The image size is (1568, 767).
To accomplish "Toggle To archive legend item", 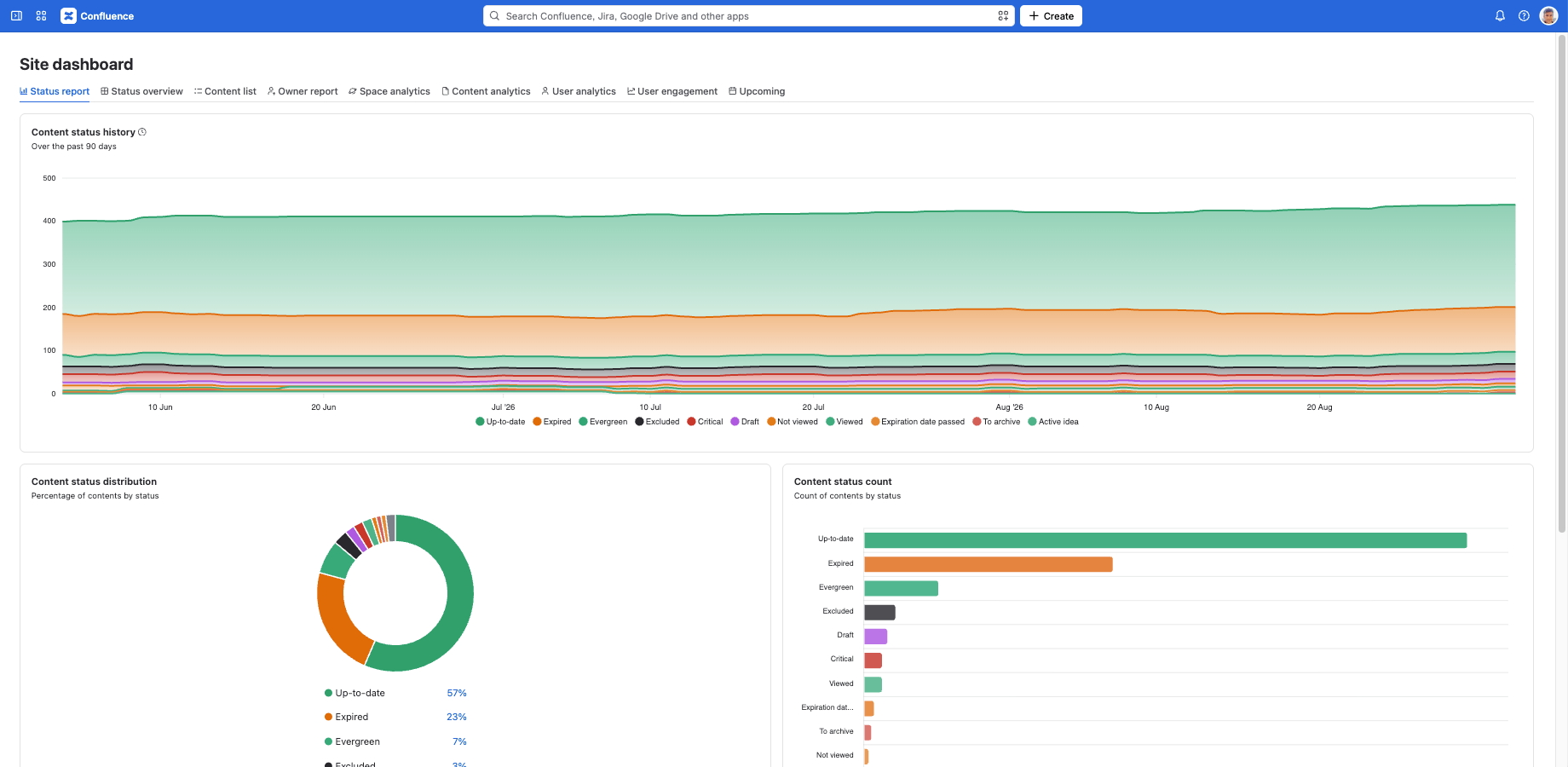I will (996, 422).
